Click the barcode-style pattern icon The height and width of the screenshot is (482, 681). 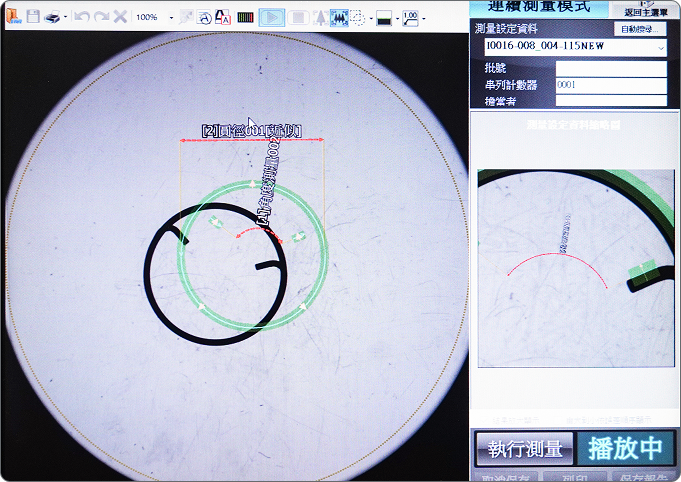pos(245,17)
